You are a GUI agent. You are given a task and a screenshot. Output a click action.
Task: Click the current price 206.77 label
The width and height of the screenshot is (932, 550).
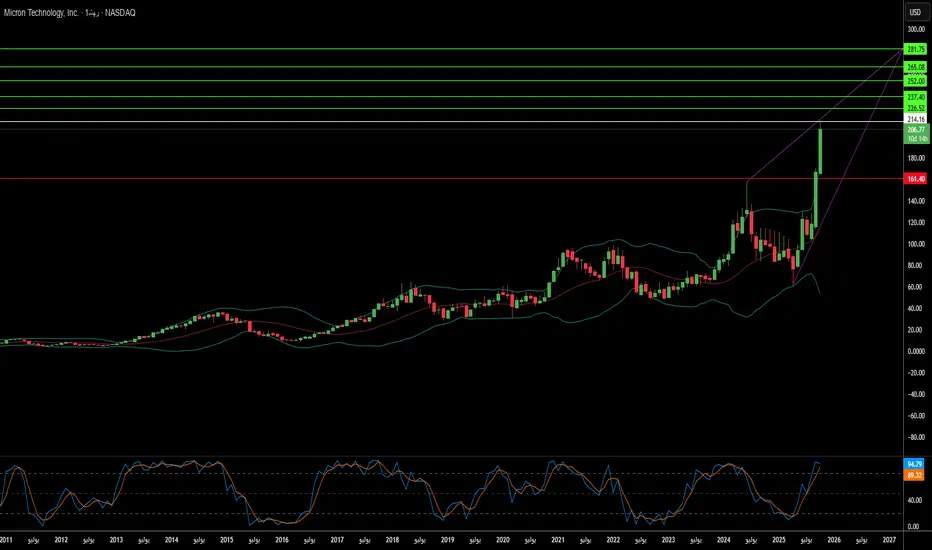[914, 130]
